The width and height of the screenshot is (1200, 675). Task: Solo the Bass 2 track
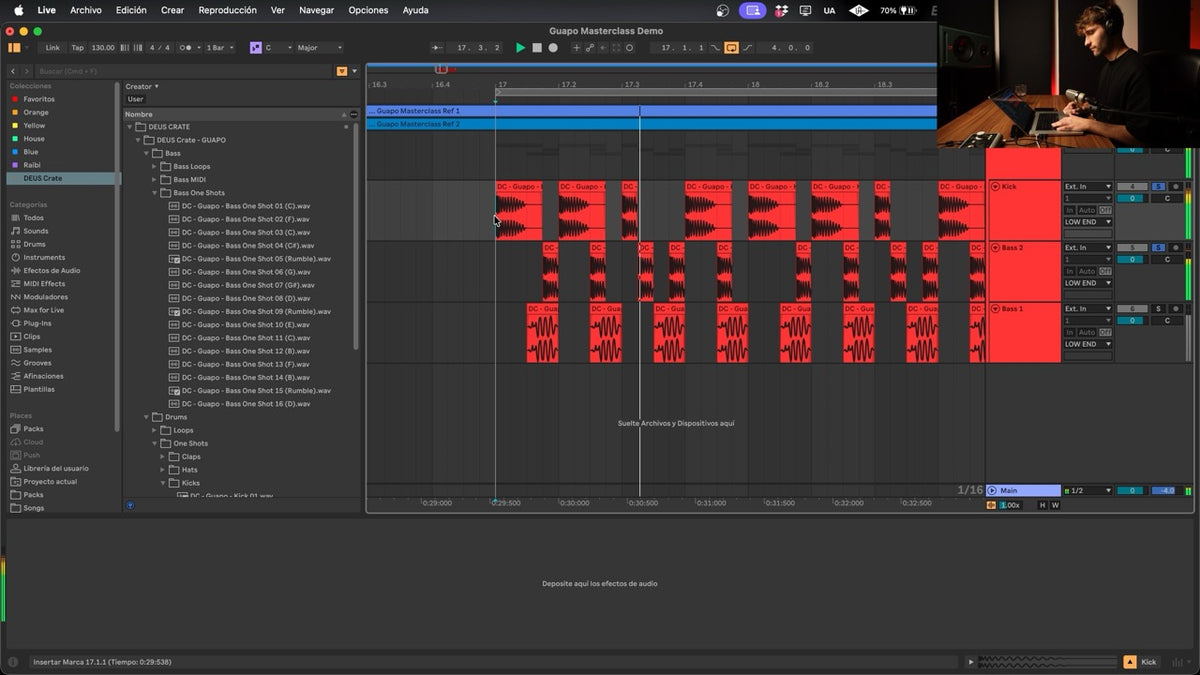click(1158, 248)
